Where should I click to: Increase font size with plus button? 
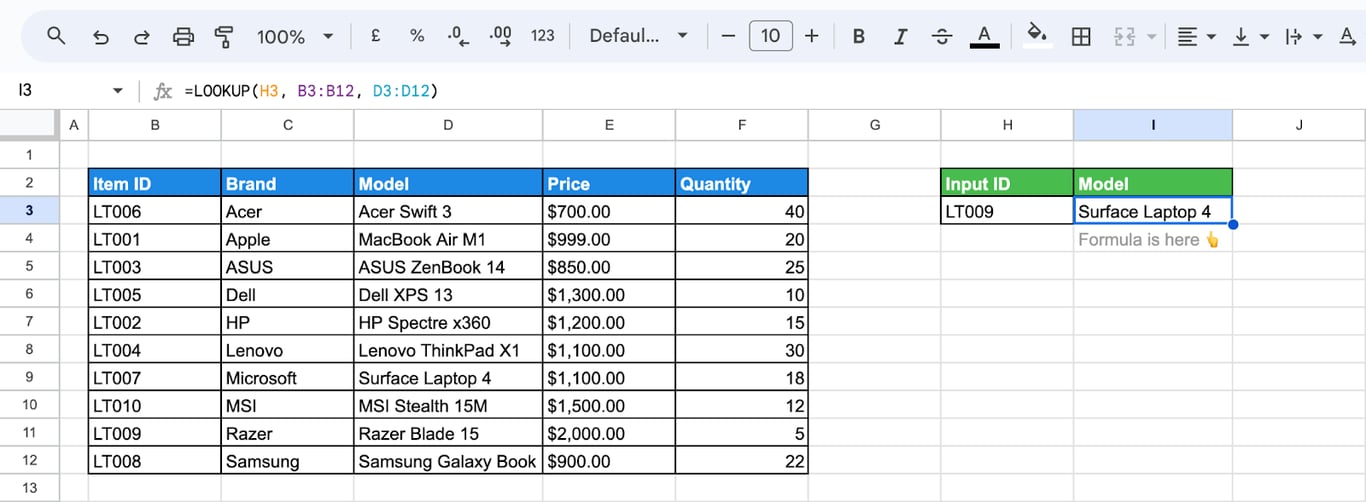pyautogui.click(x=812, y=36)
